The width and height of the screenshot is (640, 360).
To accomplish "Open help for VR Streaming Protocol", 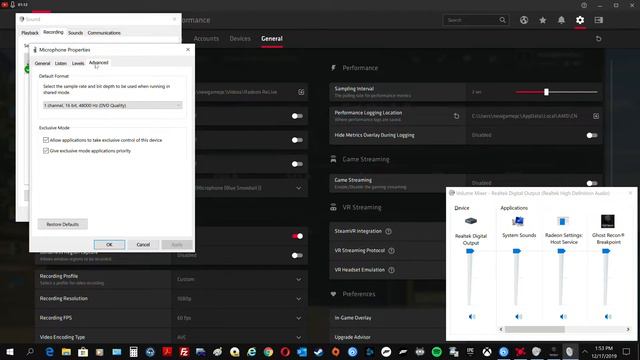I will [x=391, y=251].
